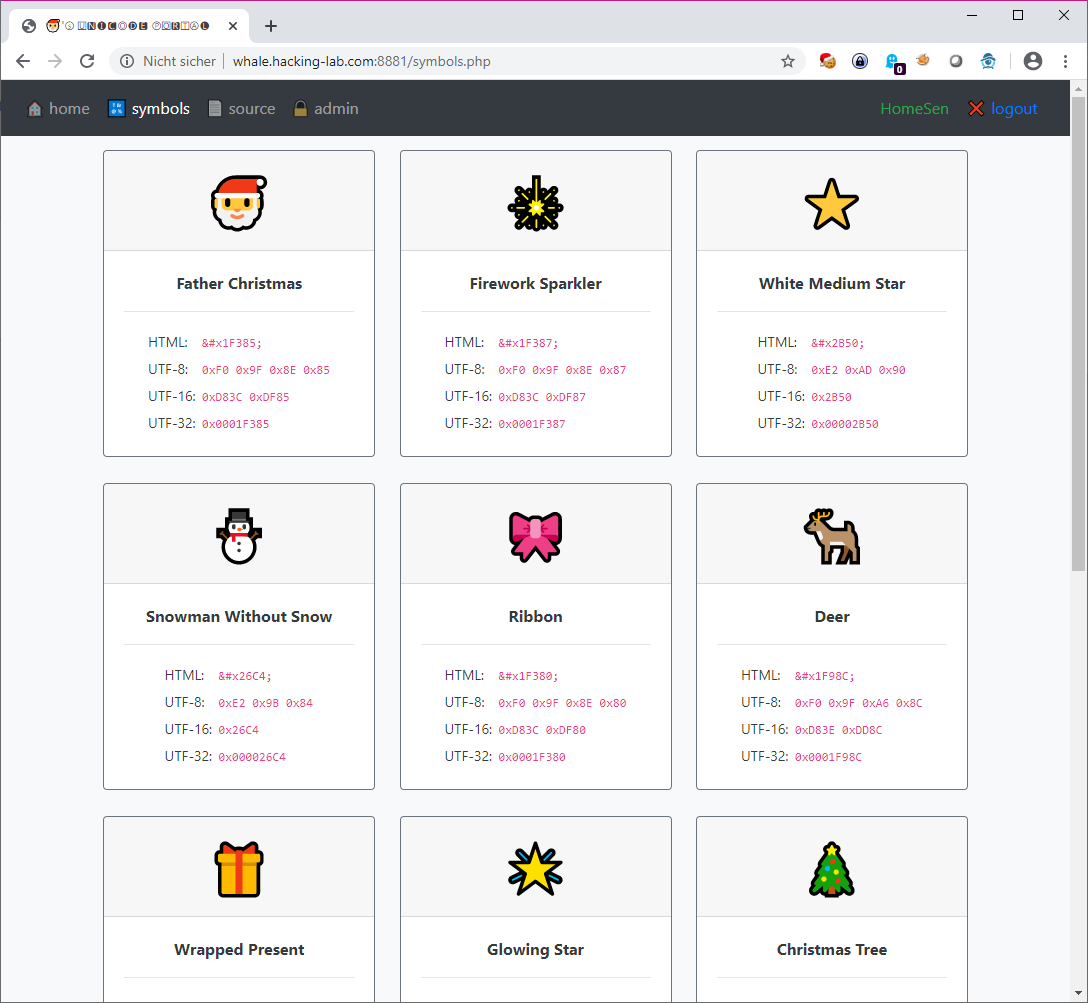Click the padlock icon beside admin
Viewport: 1088px width, 1003px height.
pos(300,109)
